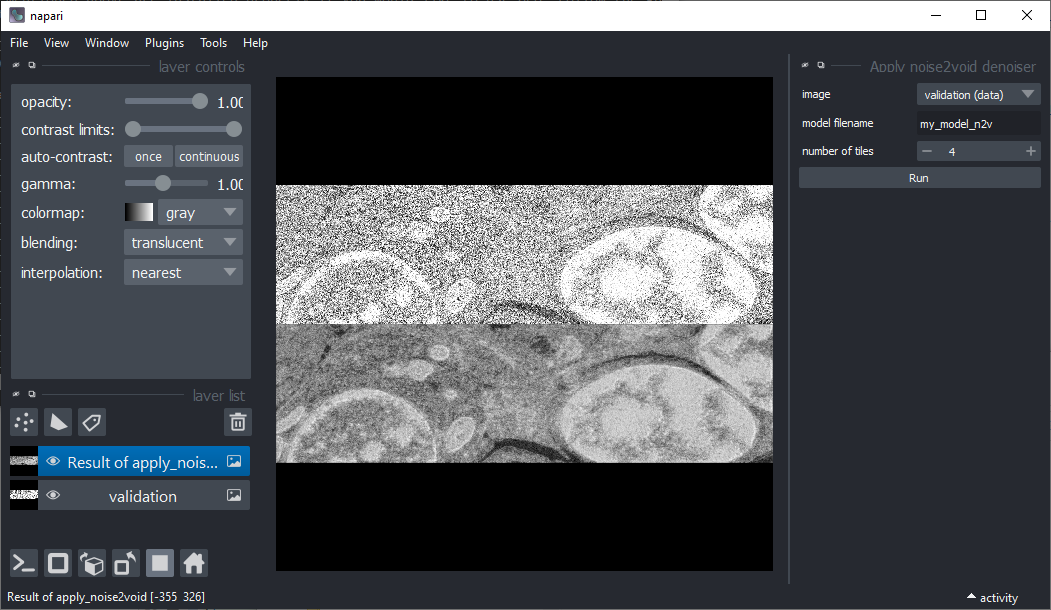Screen dimensions: 1051x610
Task: Open the napari IPython console
Action: click(x=23, y=563)
